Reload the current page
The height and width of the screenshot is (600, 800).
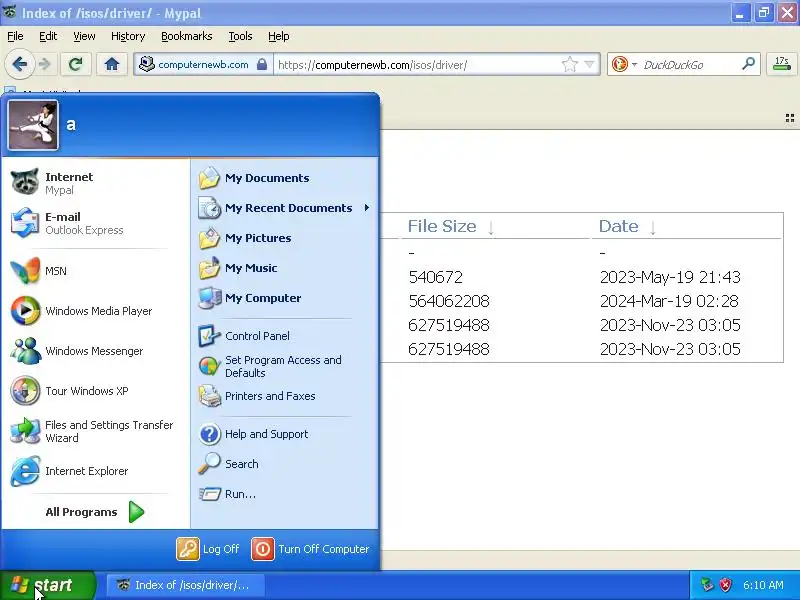pos(76,64)
